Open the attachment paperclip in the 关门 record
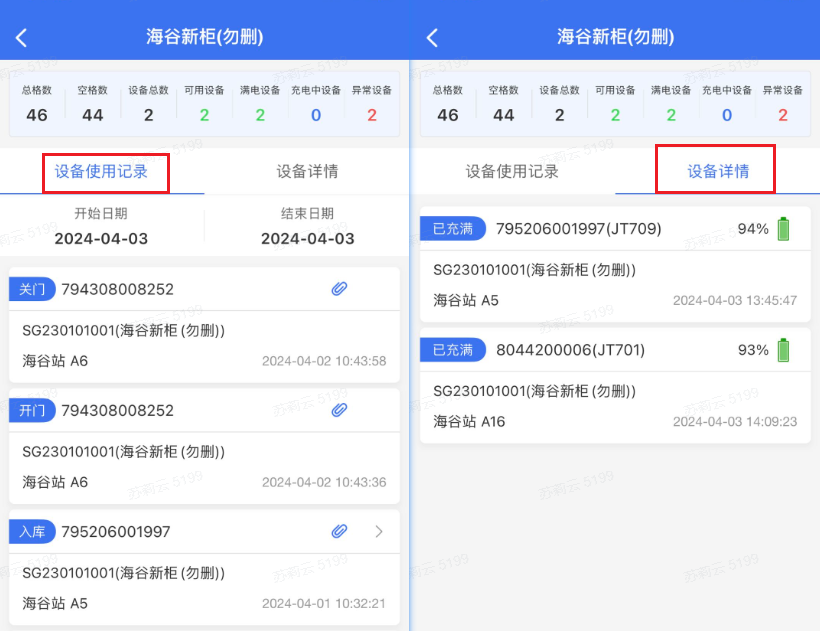Viewport: 820px width, 631px height. [x=339, y=289]
